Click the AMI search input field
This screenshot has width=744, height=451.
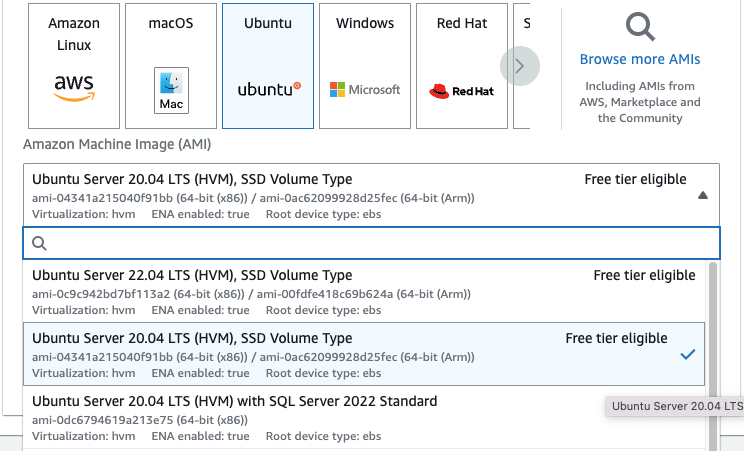coord(372,243)
